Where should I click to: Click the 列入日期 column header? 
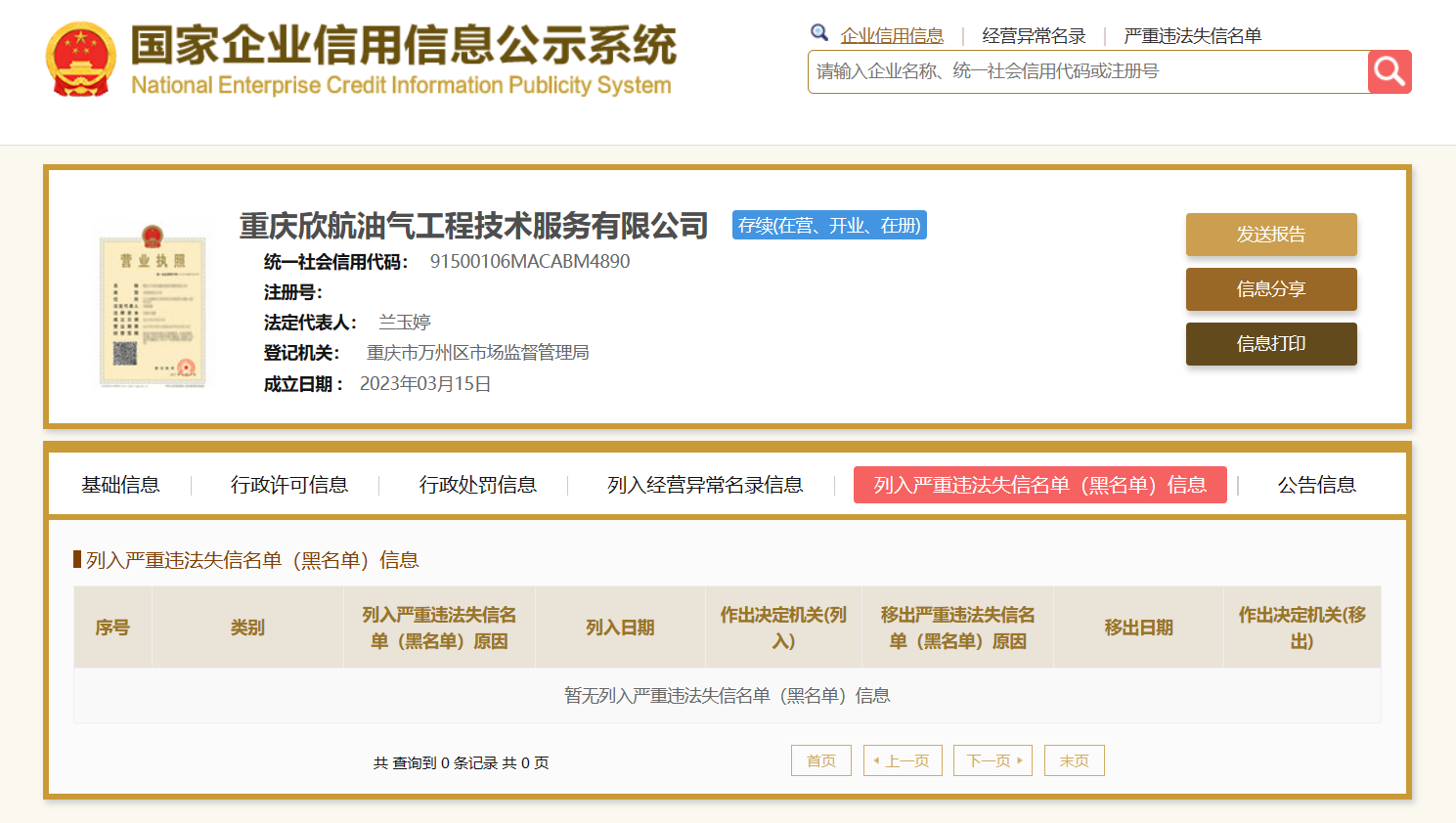coord(620,628)
